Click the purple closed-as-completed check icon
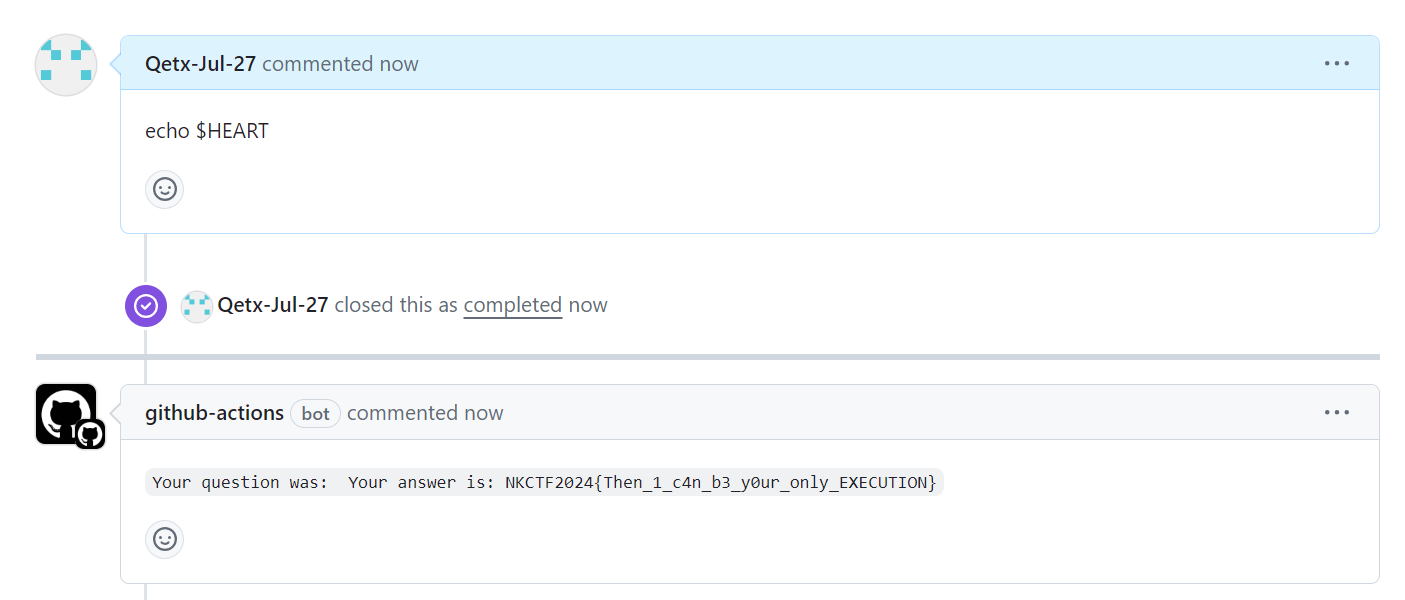The height and width of the screenshot is (600, 1405). [x=146, y=306]
